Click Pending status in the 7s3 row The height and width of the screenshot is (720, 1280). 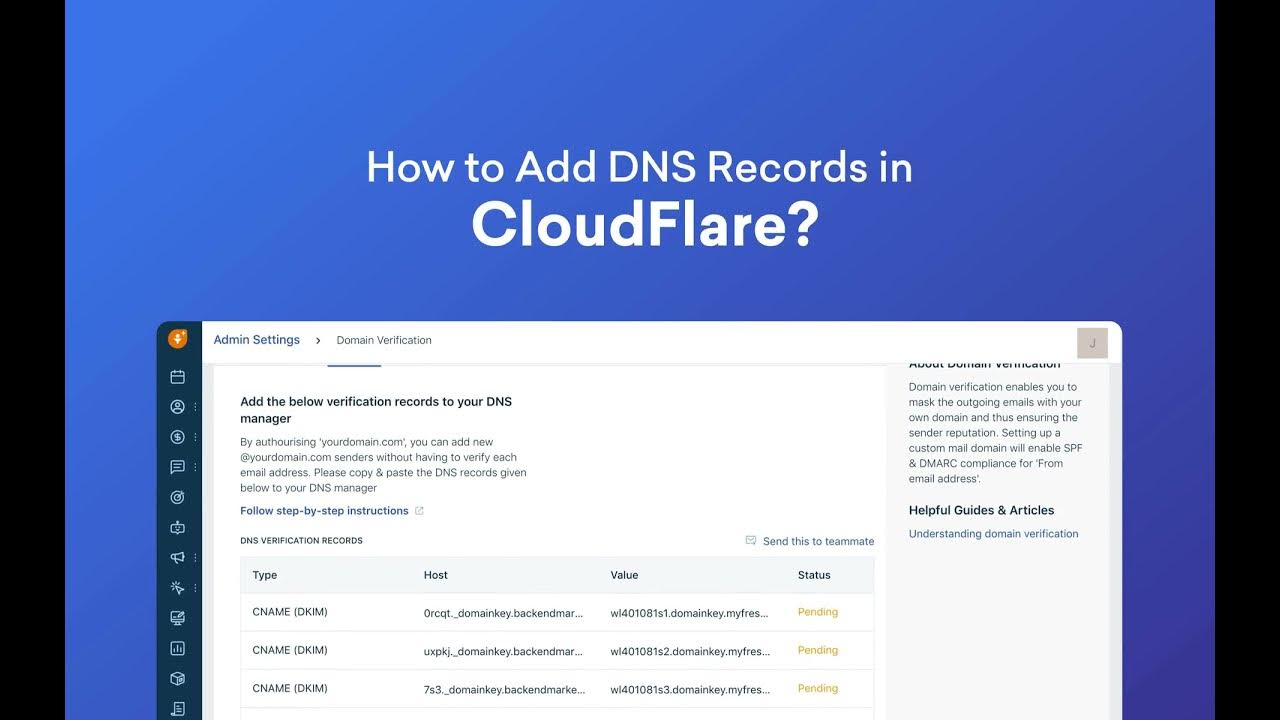pyautogui.click(x=818, y=688)
